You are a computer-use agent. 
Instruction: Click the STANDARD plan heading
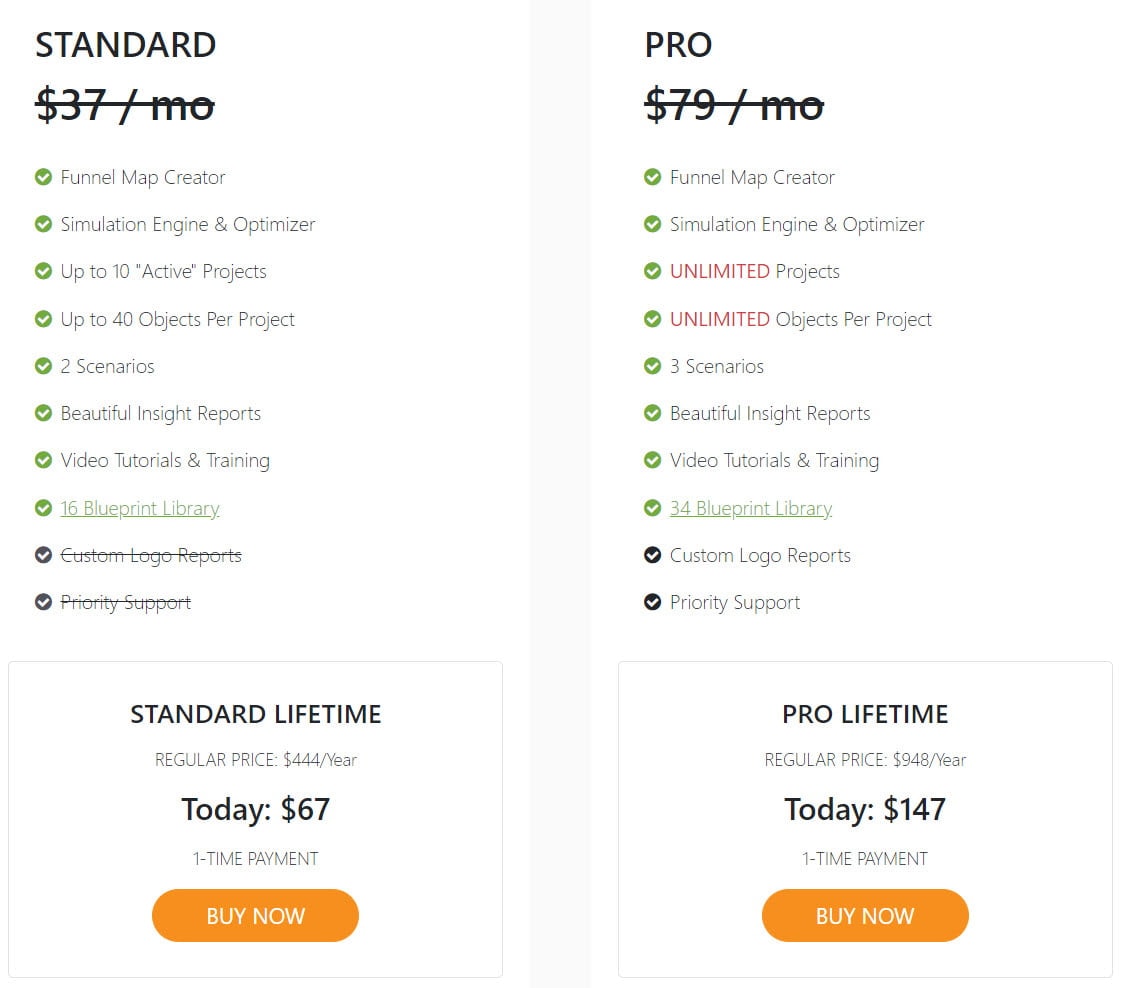click(125, 45)
